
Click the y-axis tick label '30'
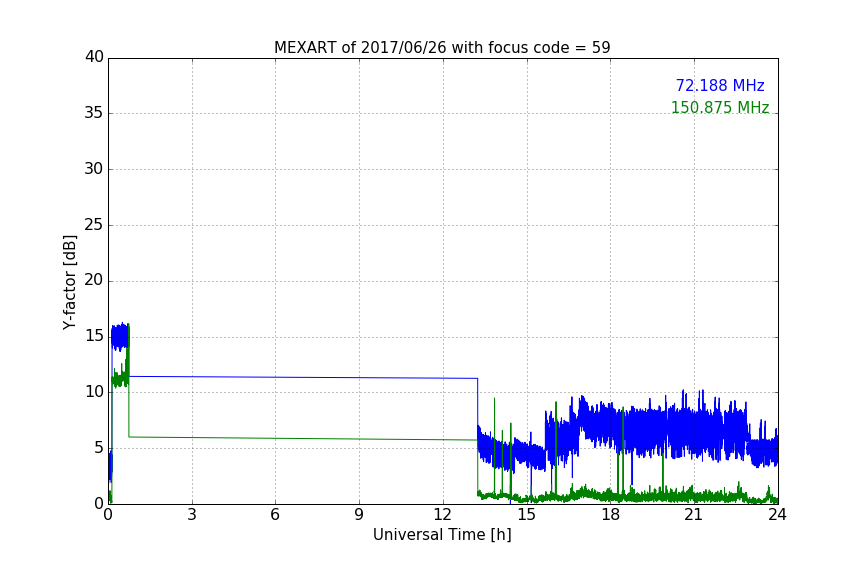pos(94,169)
